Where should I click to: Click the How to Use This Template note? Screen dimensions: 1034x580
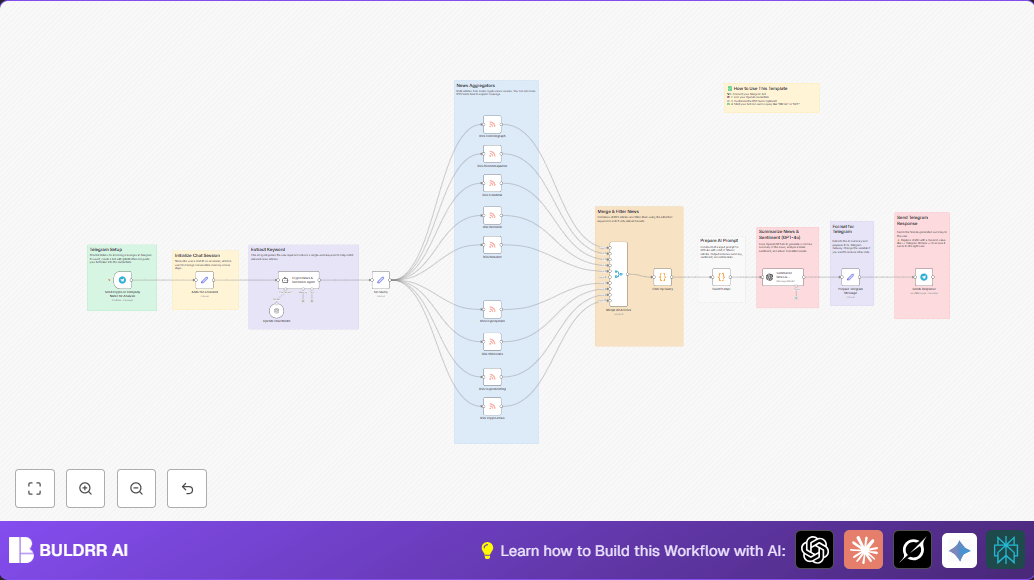pyautogui.click(x=772, y=98)
